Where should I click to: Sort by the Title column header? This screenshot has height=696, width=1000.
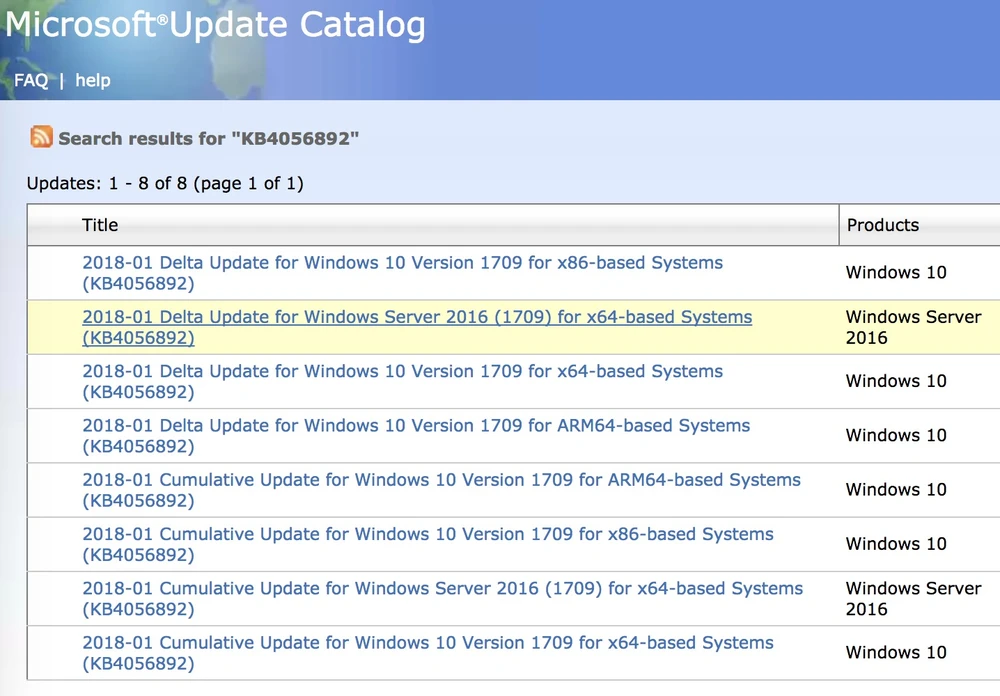pos(100,225)
